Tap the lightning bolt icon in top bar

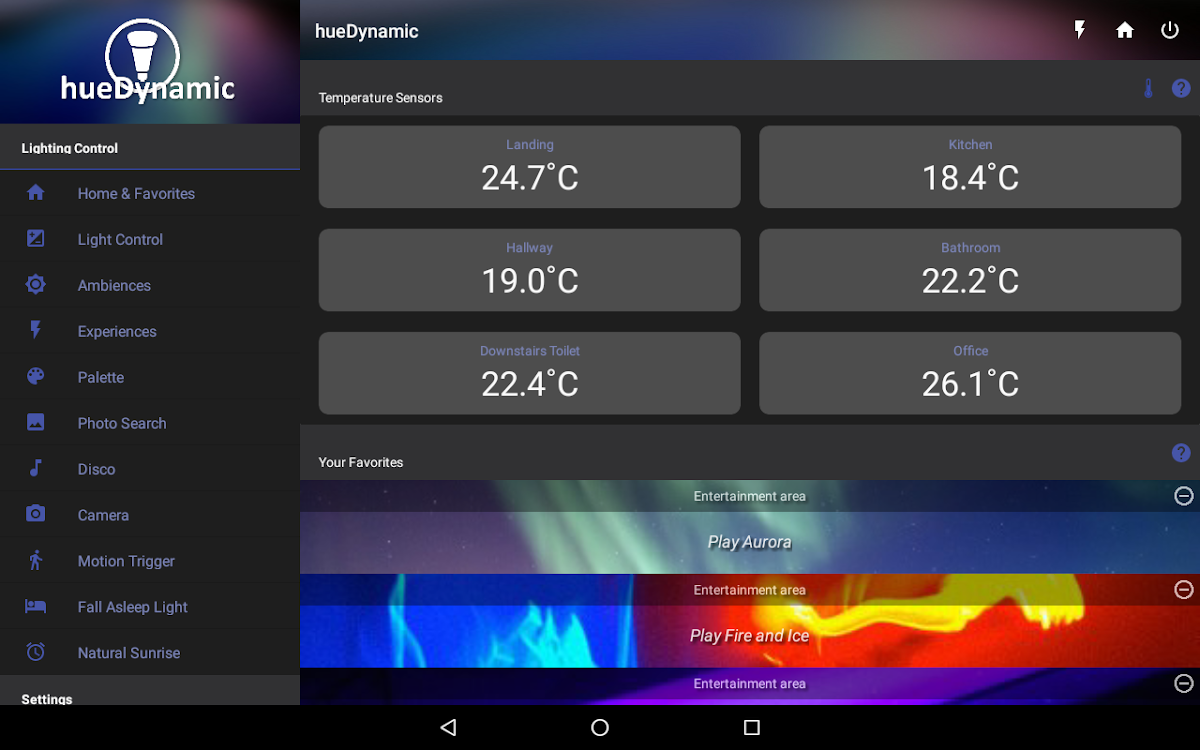coord(1080,30)
